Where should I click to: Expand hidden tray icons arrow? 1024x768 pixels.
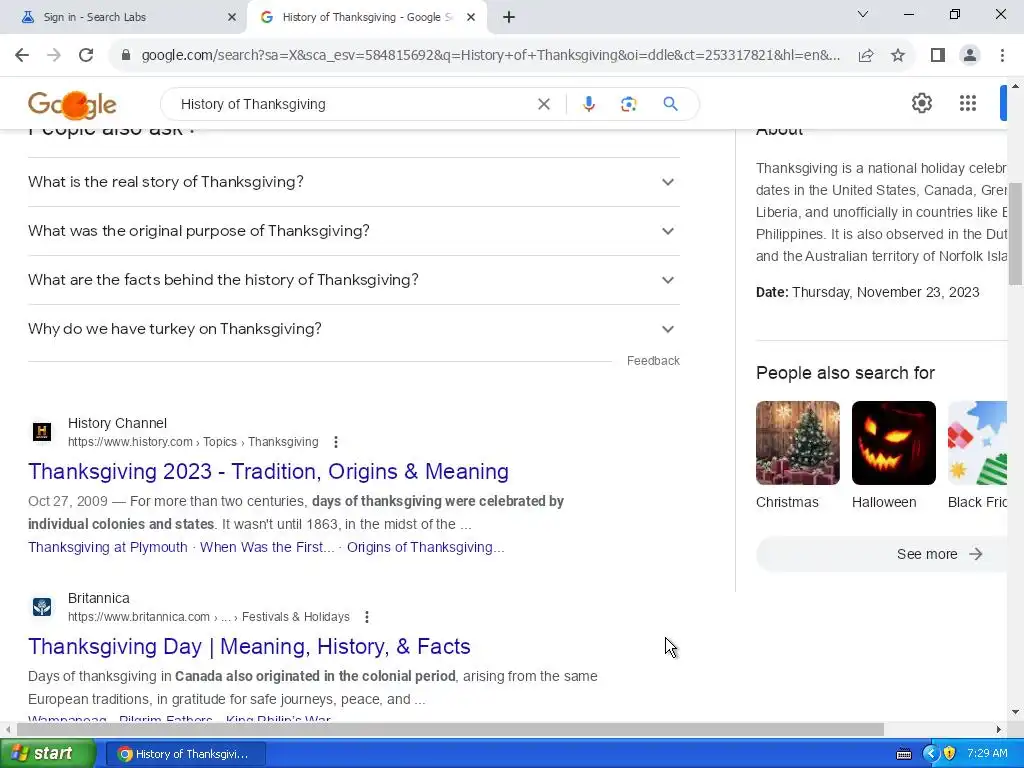[930, 754]
